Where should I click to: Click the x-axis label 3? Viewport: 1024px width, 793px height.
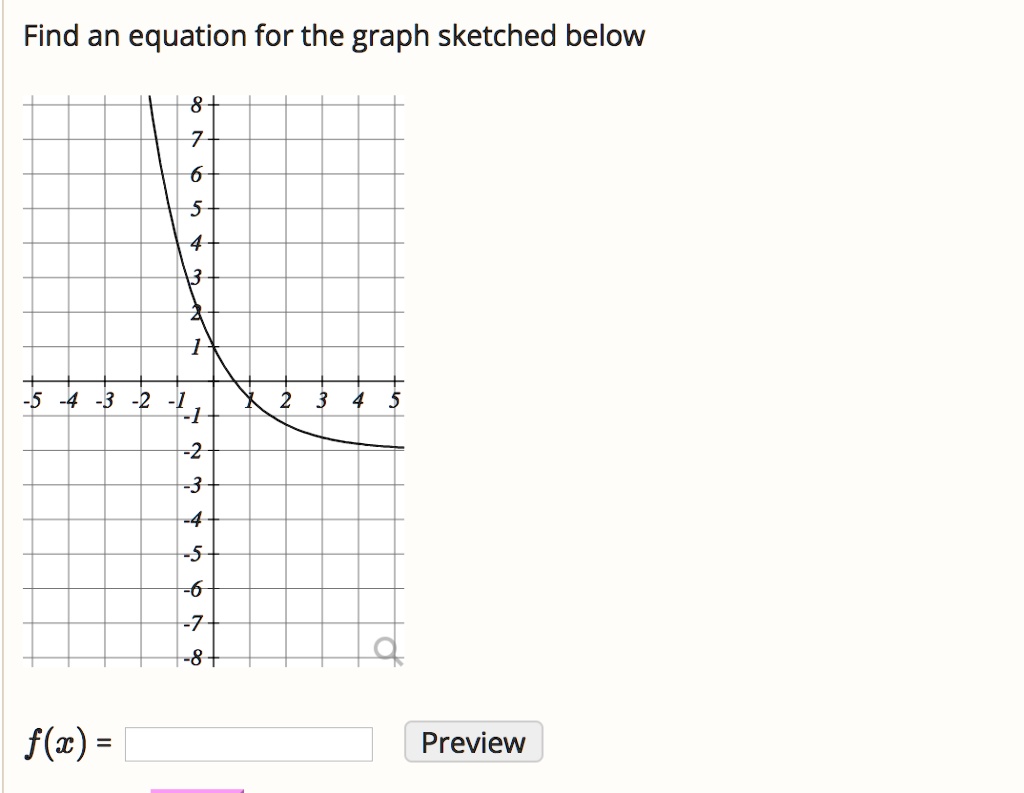[x=321, y=400]
